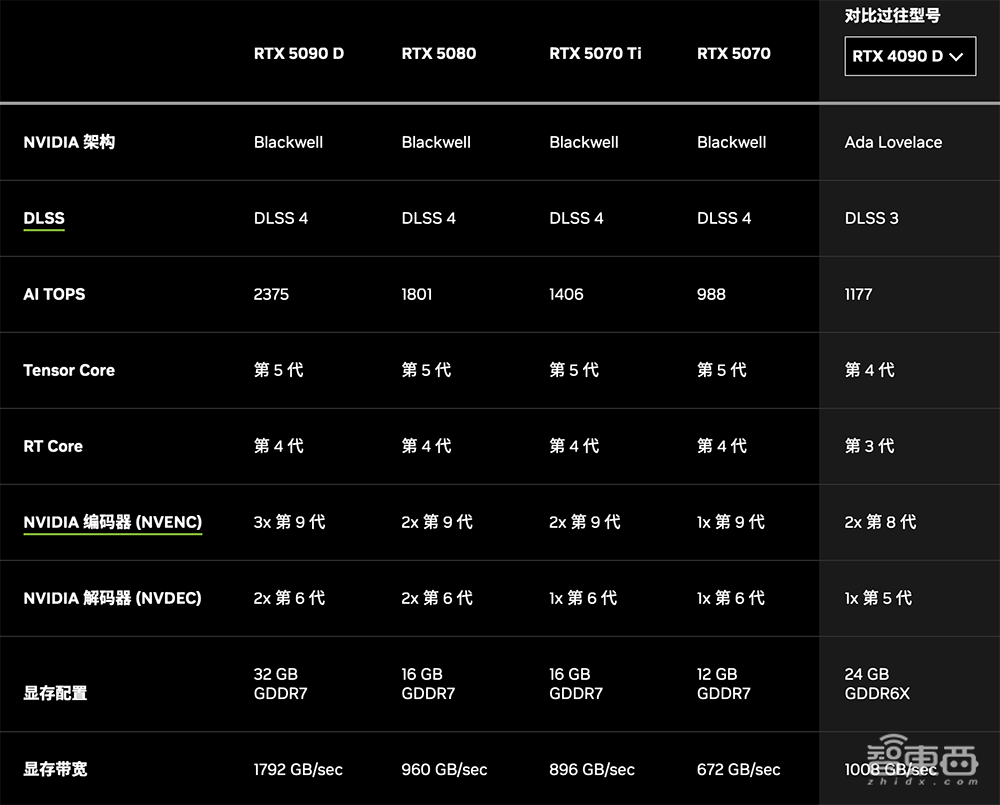Open the RTX 4090 D comparison dropdown
Image resolution: width=1000 pixels, height=805 pixels.
(908, 56)
